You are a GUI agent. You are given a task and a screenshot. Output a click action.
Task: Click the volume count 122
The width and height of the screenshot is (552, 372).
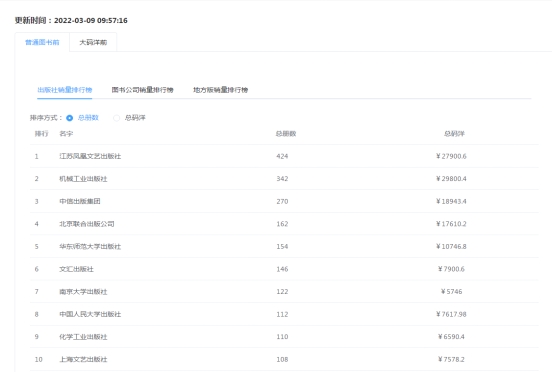coord(282,291)
